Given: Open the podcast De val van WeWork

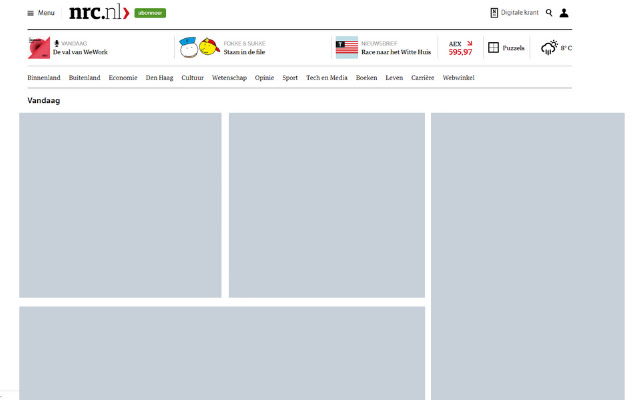Looking at the screenshot, I should (x=80, y=52).
